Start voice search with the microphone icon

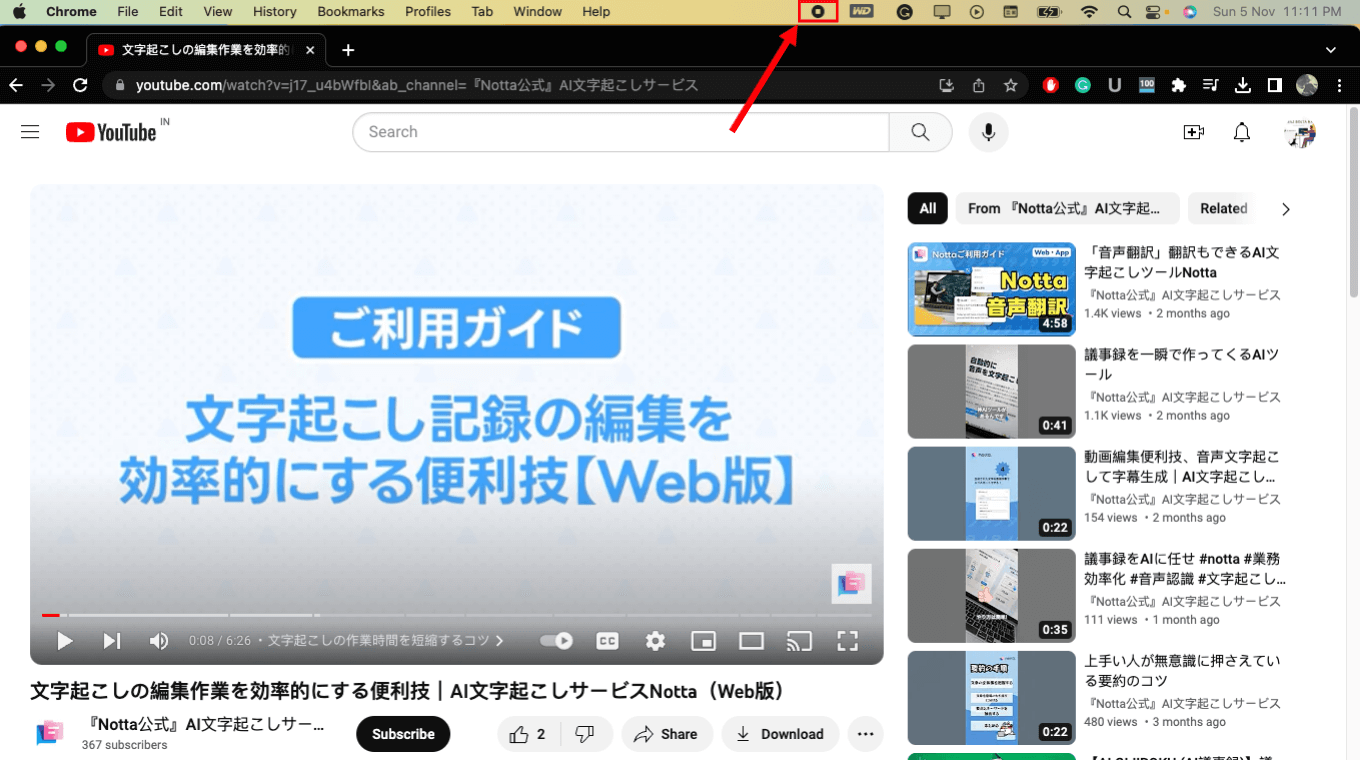pyautogui.click(x=988, y=132)
